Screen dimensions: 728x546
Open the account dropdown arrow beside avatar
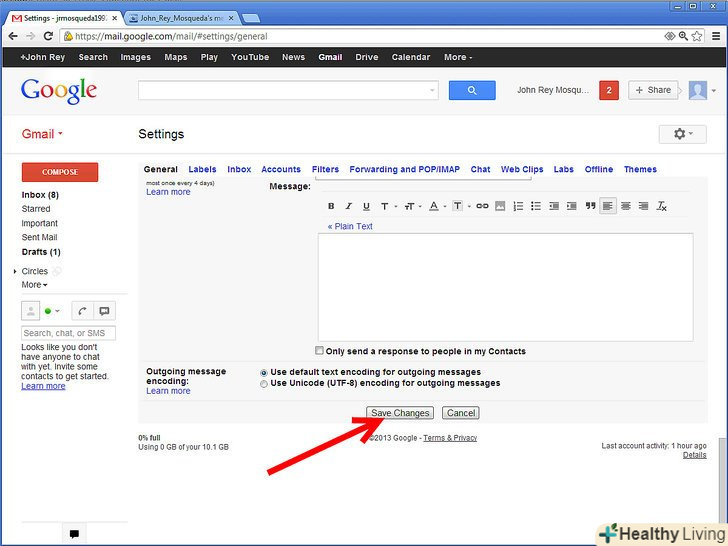714,91
